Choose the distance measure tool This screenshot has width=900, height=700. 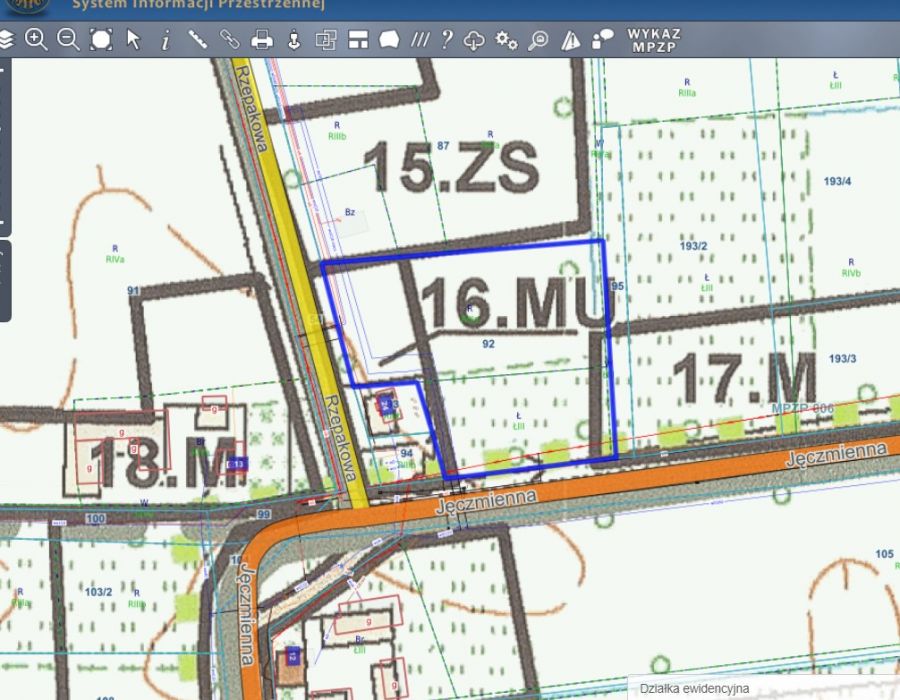(x=197, y=40)
